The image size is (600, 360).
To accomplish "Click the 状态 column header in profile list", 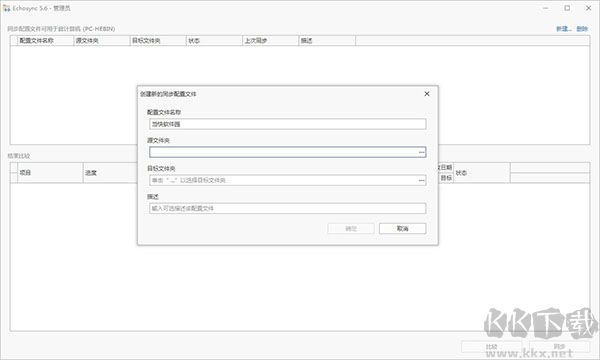I will tap(214, 41).
